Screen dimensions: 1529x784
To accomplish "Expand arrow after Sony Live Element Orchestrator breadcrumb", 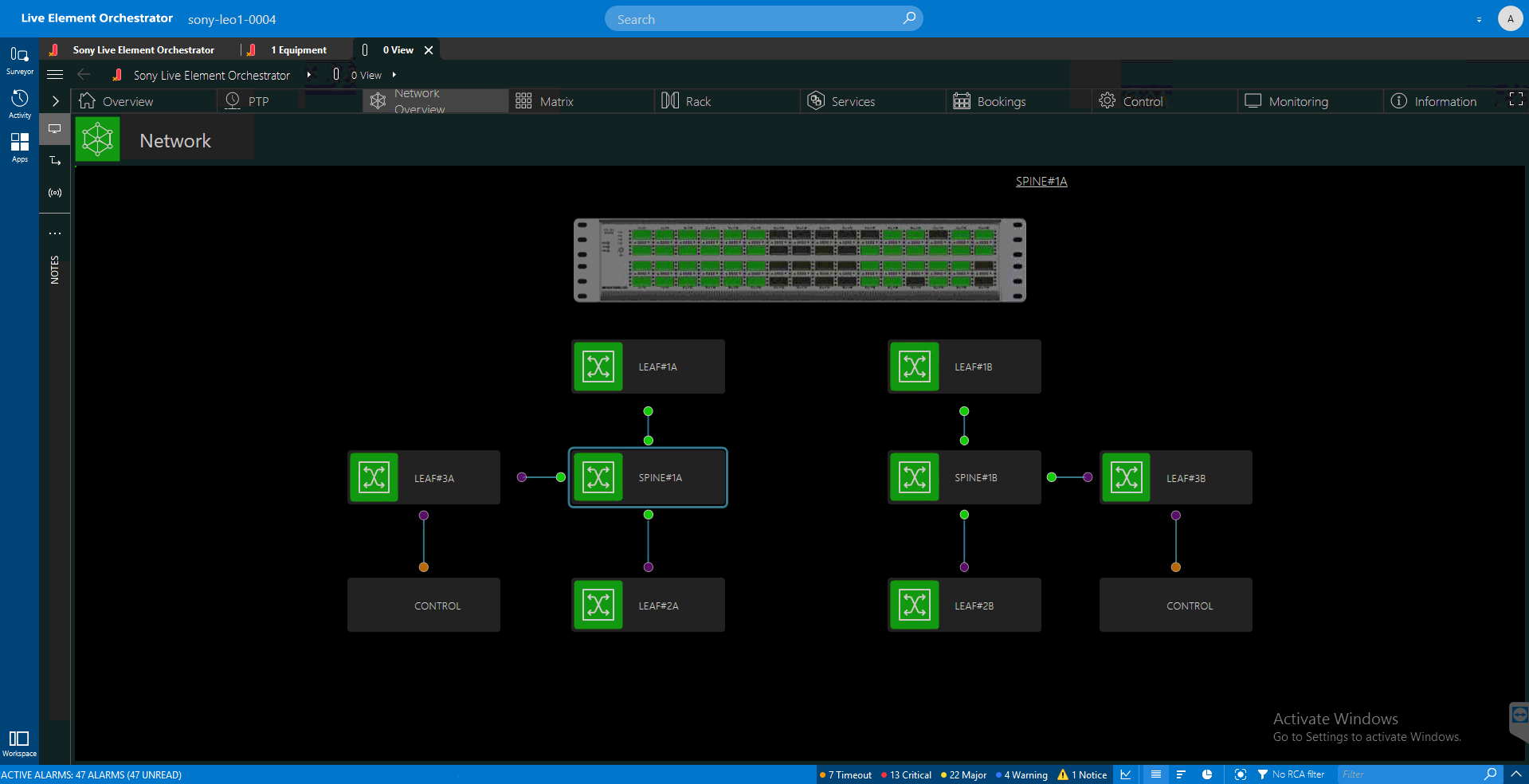I will click(x=308, y=75).
